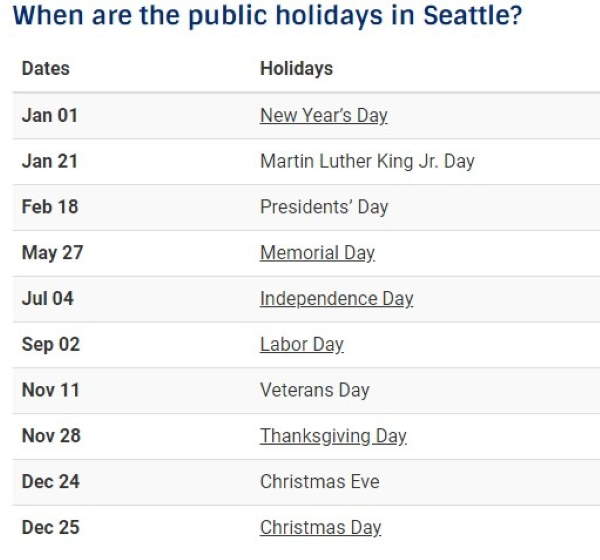Click the May 27 date cell
The height and width of the screenshot is (560, 600).
52,253
